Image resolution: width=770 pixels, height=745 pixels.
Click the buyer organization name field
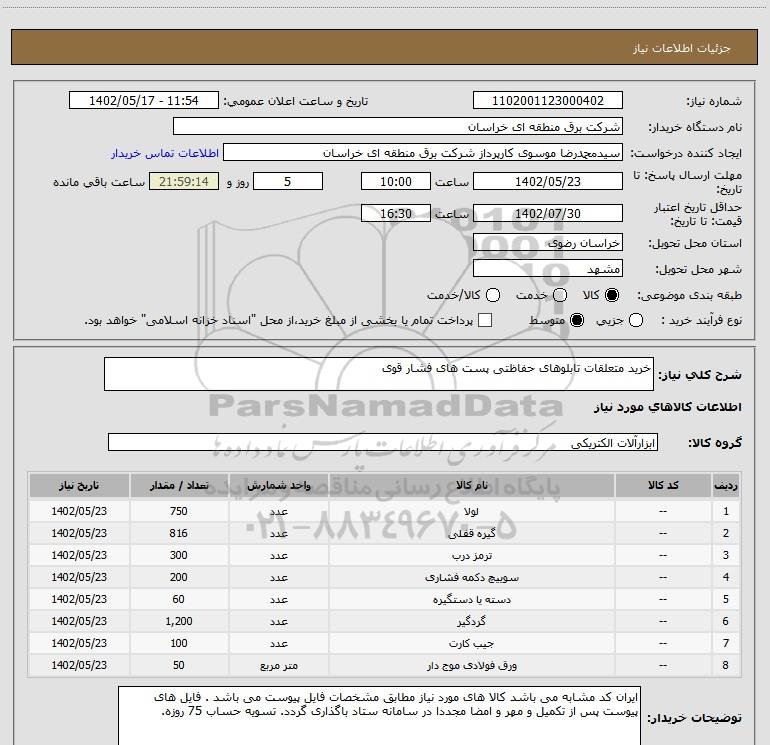398,127
